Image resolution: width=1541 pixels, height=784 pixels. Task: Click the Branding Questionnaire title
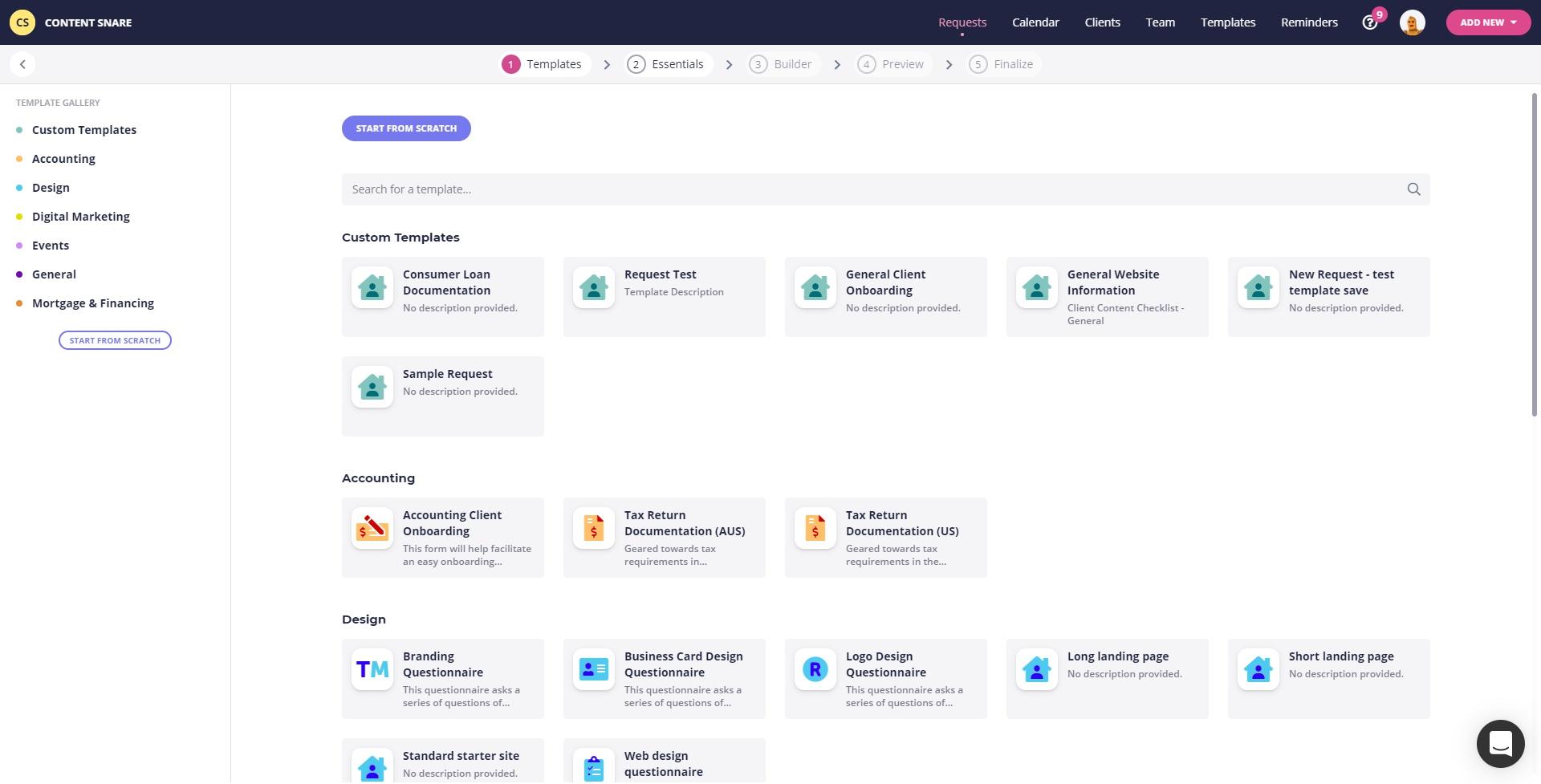pos(443,664)
